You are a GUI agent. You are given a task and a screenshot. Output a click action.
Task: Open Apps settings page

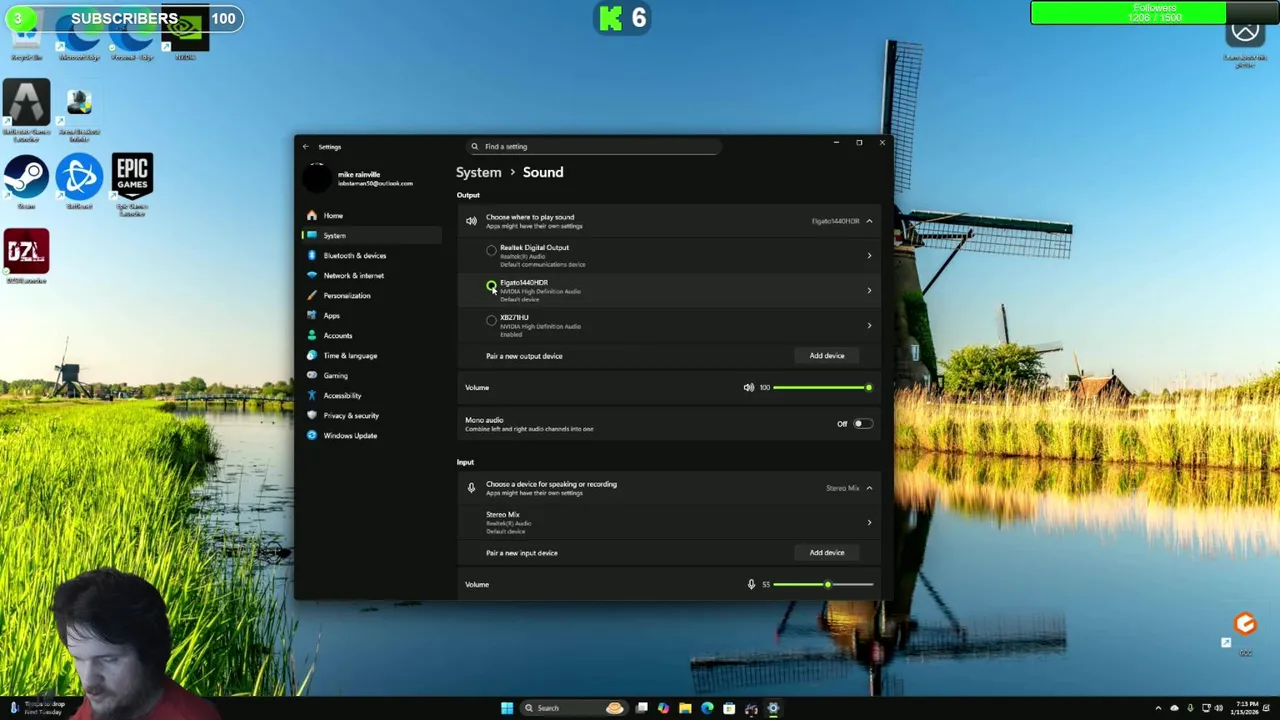[x=370, y=316]
